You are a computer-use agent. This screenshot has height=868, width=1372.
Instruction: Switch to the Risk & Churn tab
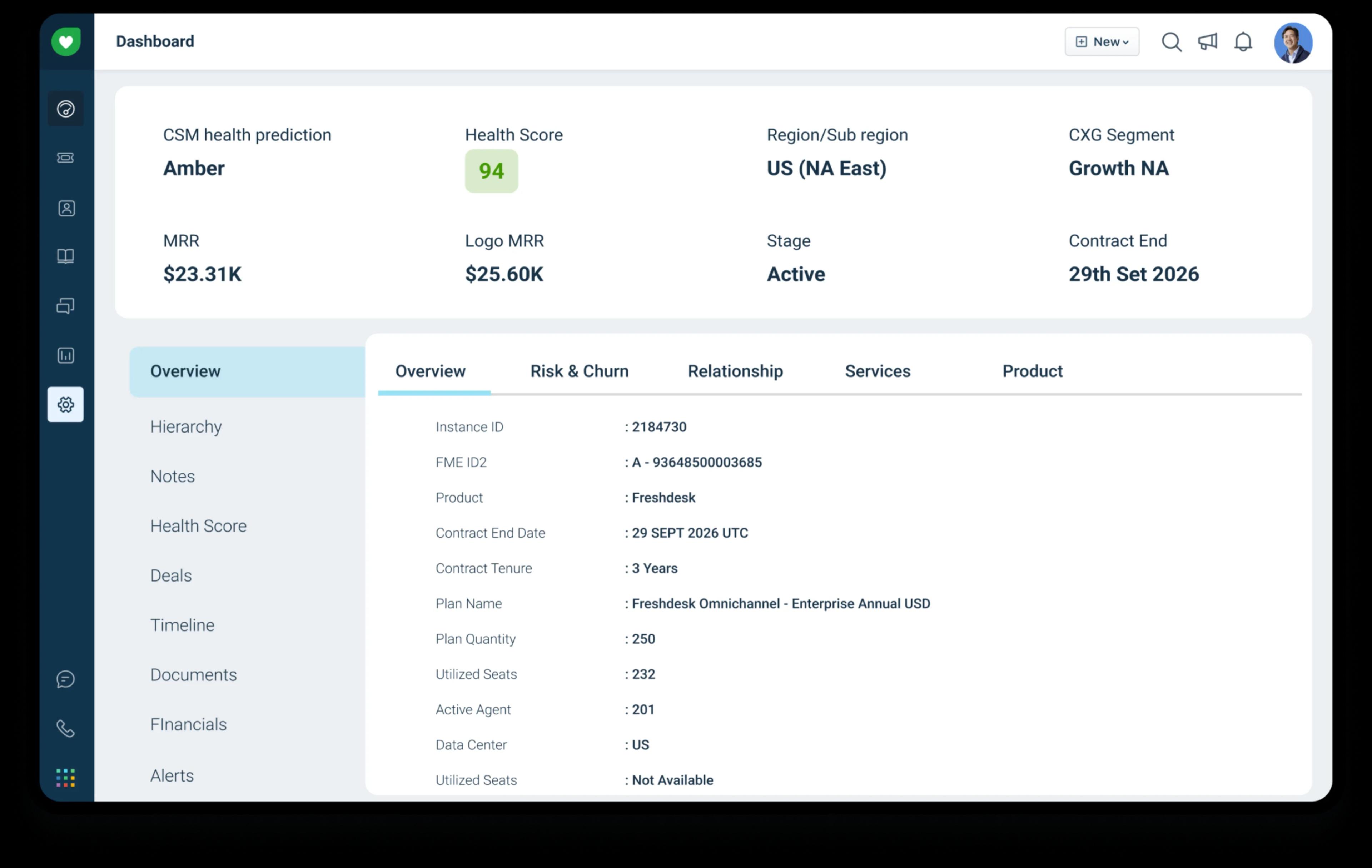579,371
